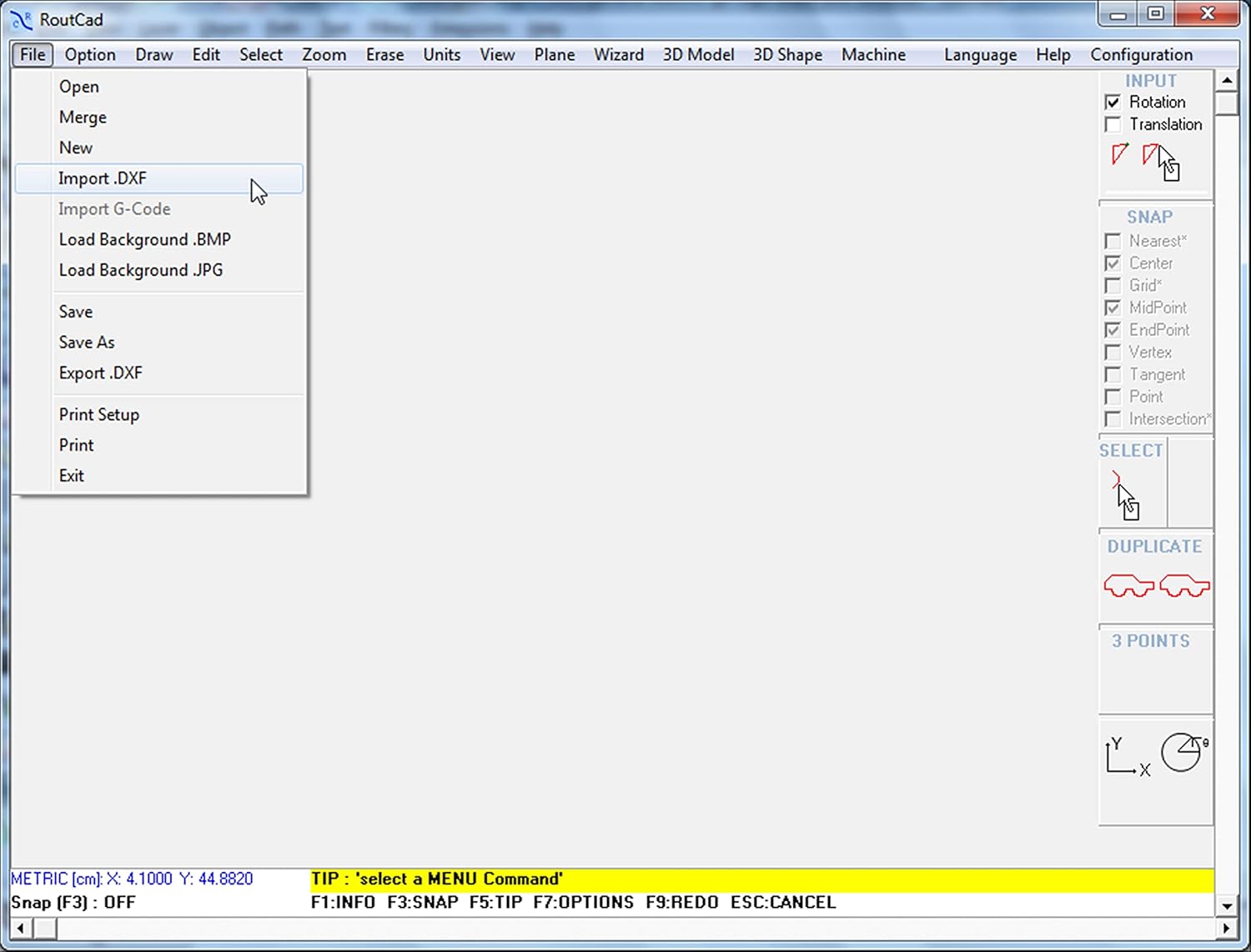Screen dimensions: 1251x952
Task: Select Load Background .BMP
Action: tap(159, 240)
